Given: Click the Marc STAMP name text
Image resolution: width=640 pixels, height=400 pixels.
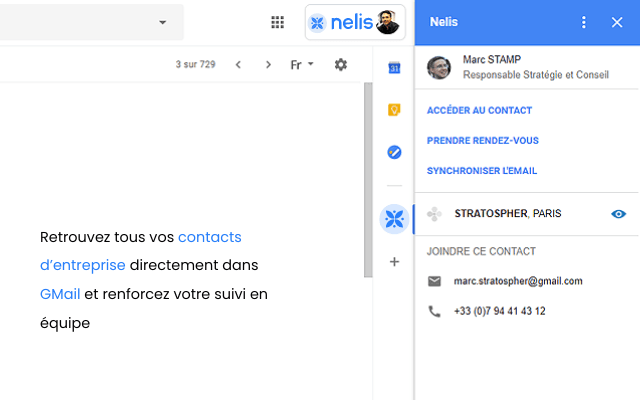Looking at the screenshot, I should 492,60.
